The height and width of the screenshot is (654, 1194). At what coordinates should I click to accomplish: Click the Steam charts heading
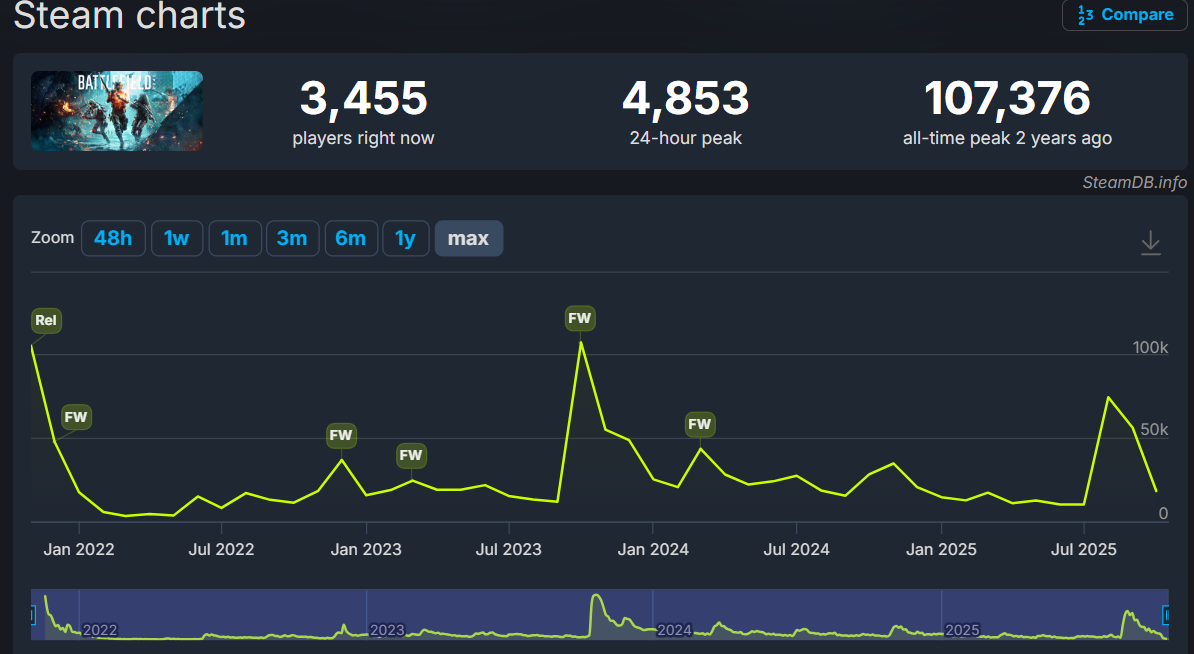pyautogui.click(x=129, y=16)
